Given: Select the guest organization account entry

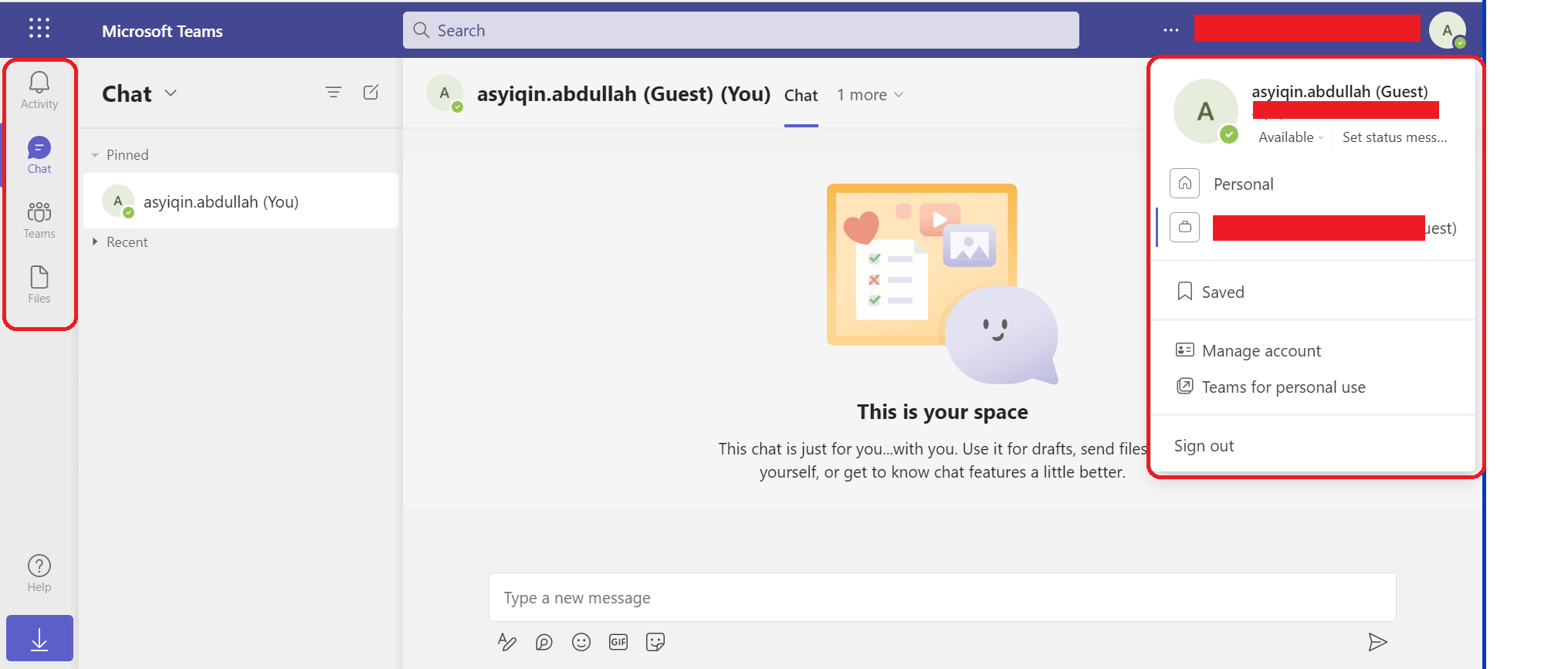Looking at the screenshot, I should [x=1314, y=228].
